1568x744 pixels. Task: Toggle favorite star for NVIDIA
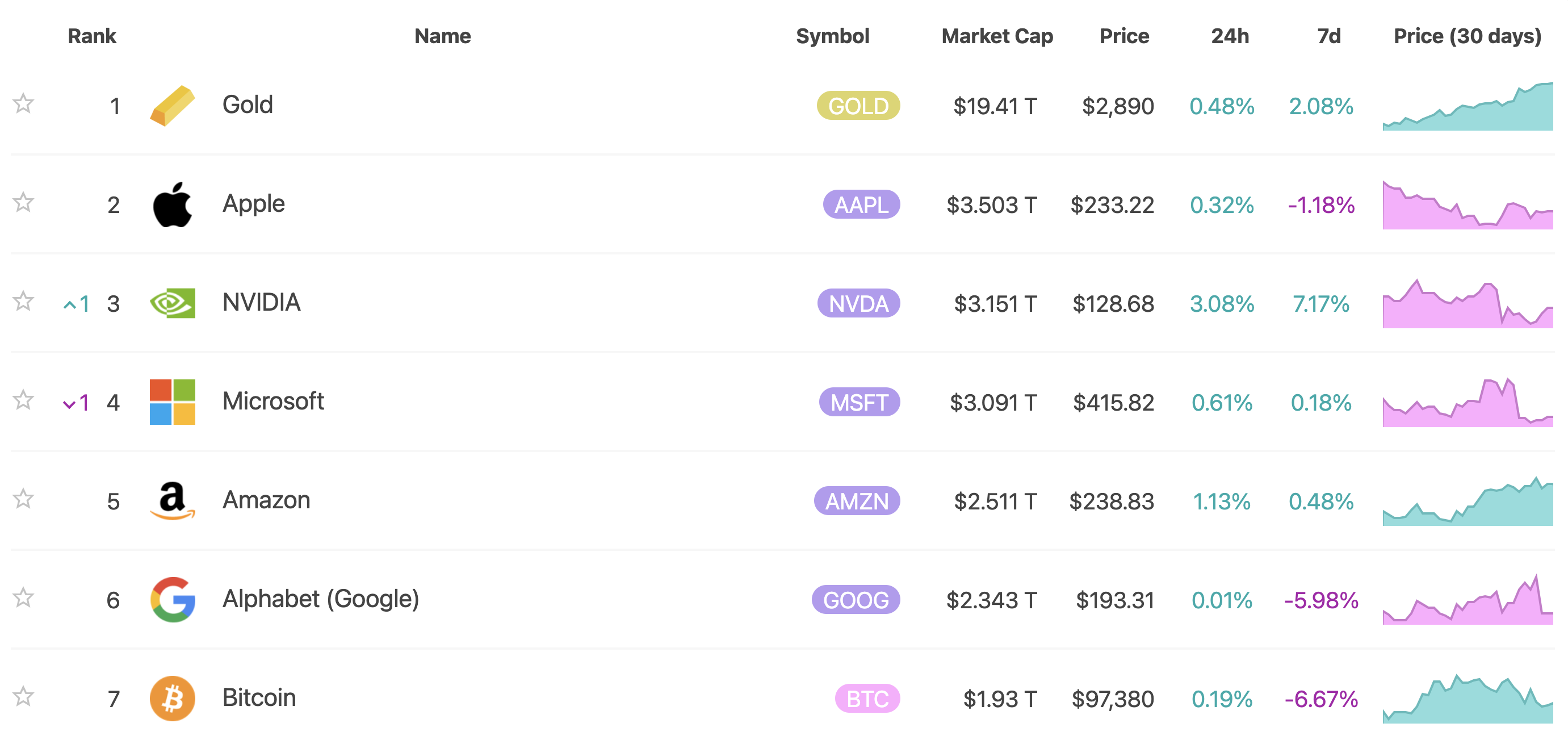click(x=23, y=302)
